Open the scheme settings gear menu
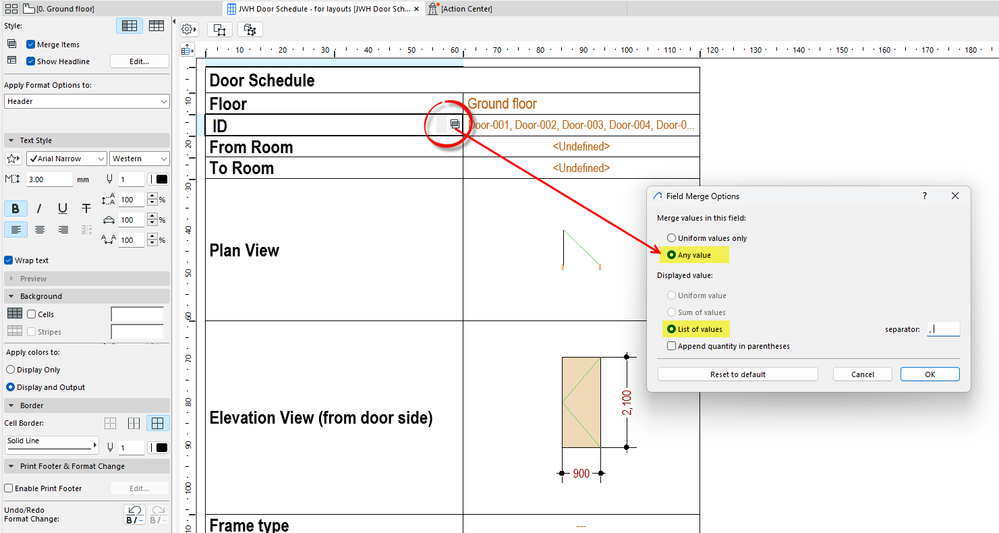 click(x=188, y=29)
